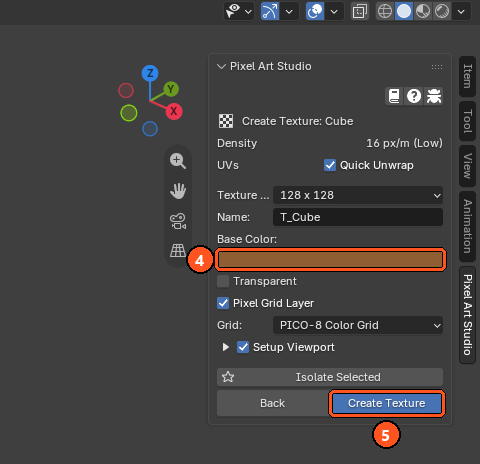Image resolution: width=480 pixels, height=464 pixels.
Task: Click the checkerboard texture icon
Action: [226, 121]
